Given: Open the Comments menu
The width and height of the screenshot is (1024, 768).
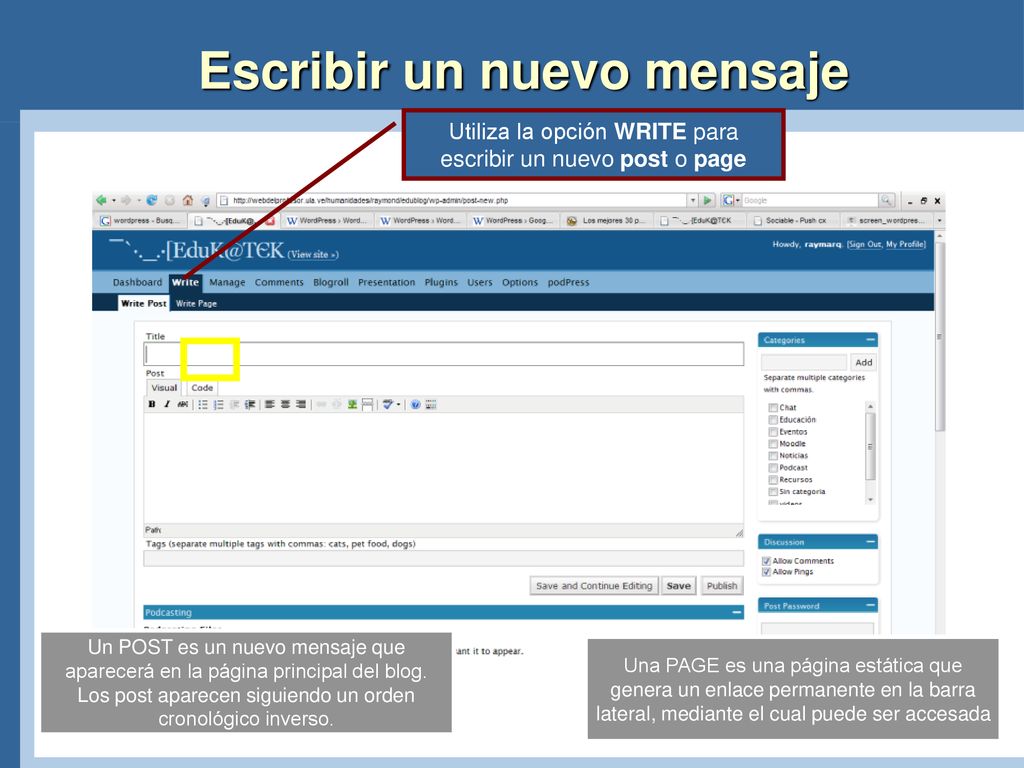Looking at the screenshot, I should pos(279,282).
